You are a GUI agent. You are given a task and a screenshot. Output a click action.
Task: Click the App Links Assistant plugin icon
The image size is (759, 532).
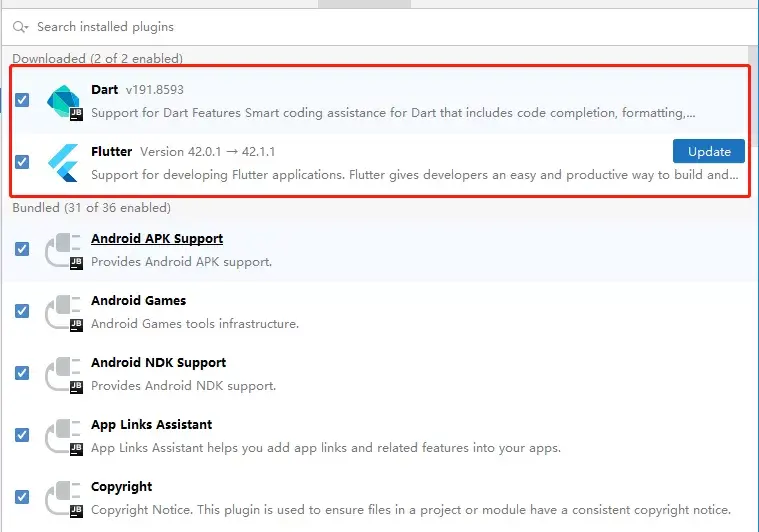(64, 435)
